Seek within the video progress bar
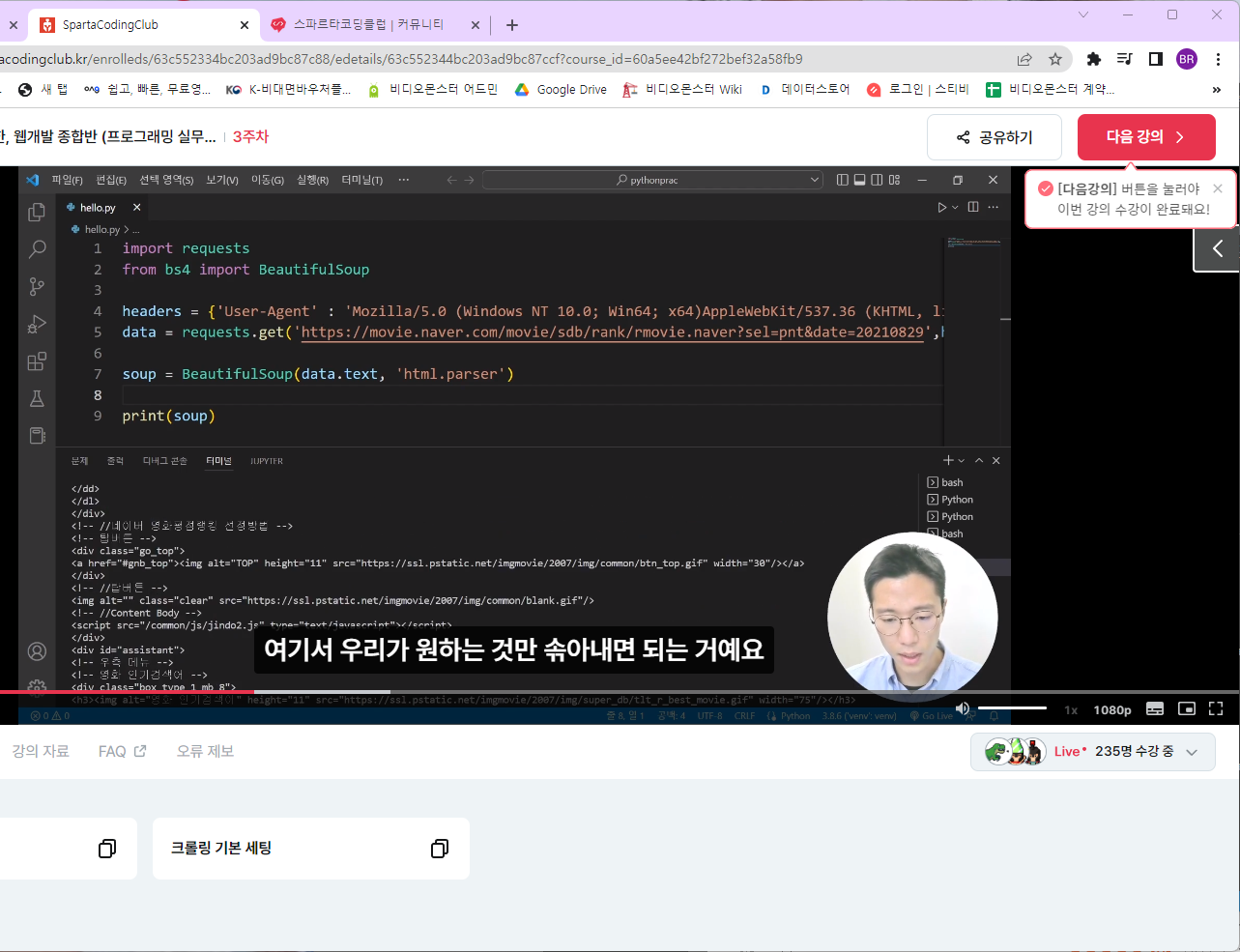This screenshot has width=1240, height=952. point(620,692)
